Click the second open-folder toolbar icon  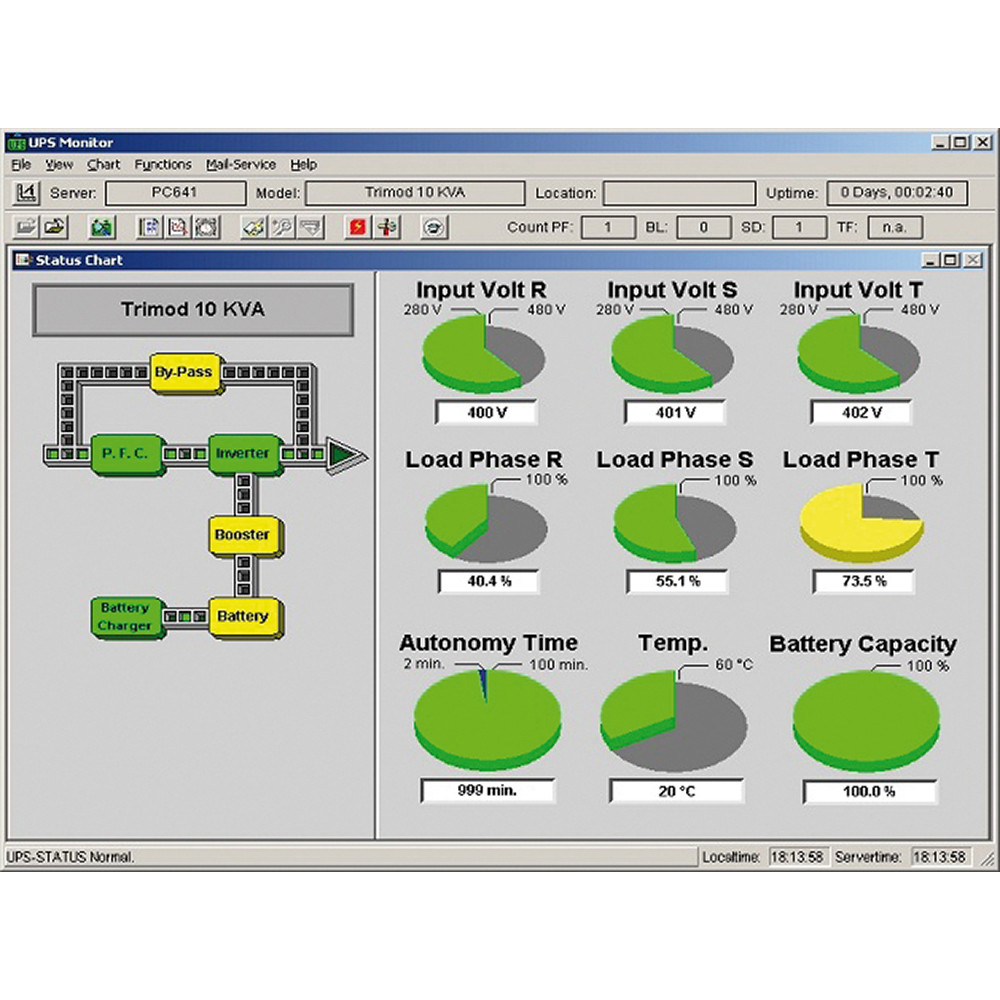(x=56, y=227)
